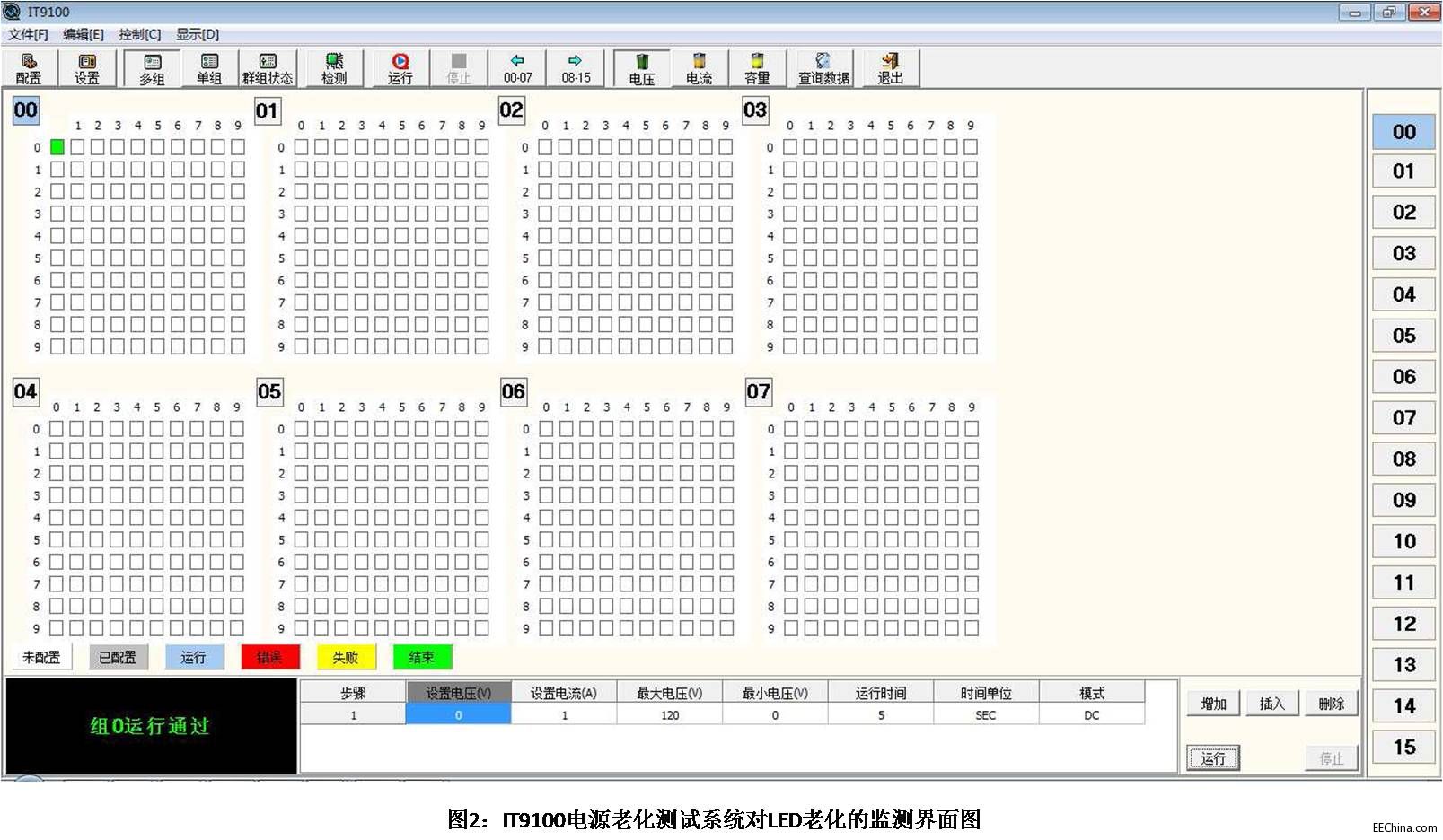
Task: Click the 插入 insert step button
Action: click(1272, 704)
